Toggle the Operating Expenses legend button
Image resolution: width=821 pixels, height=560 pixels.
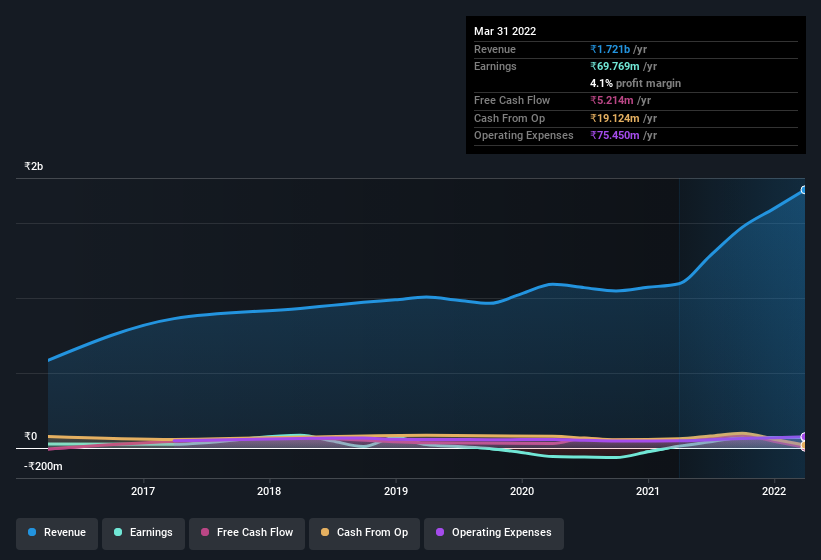click(x=494, y=533)
